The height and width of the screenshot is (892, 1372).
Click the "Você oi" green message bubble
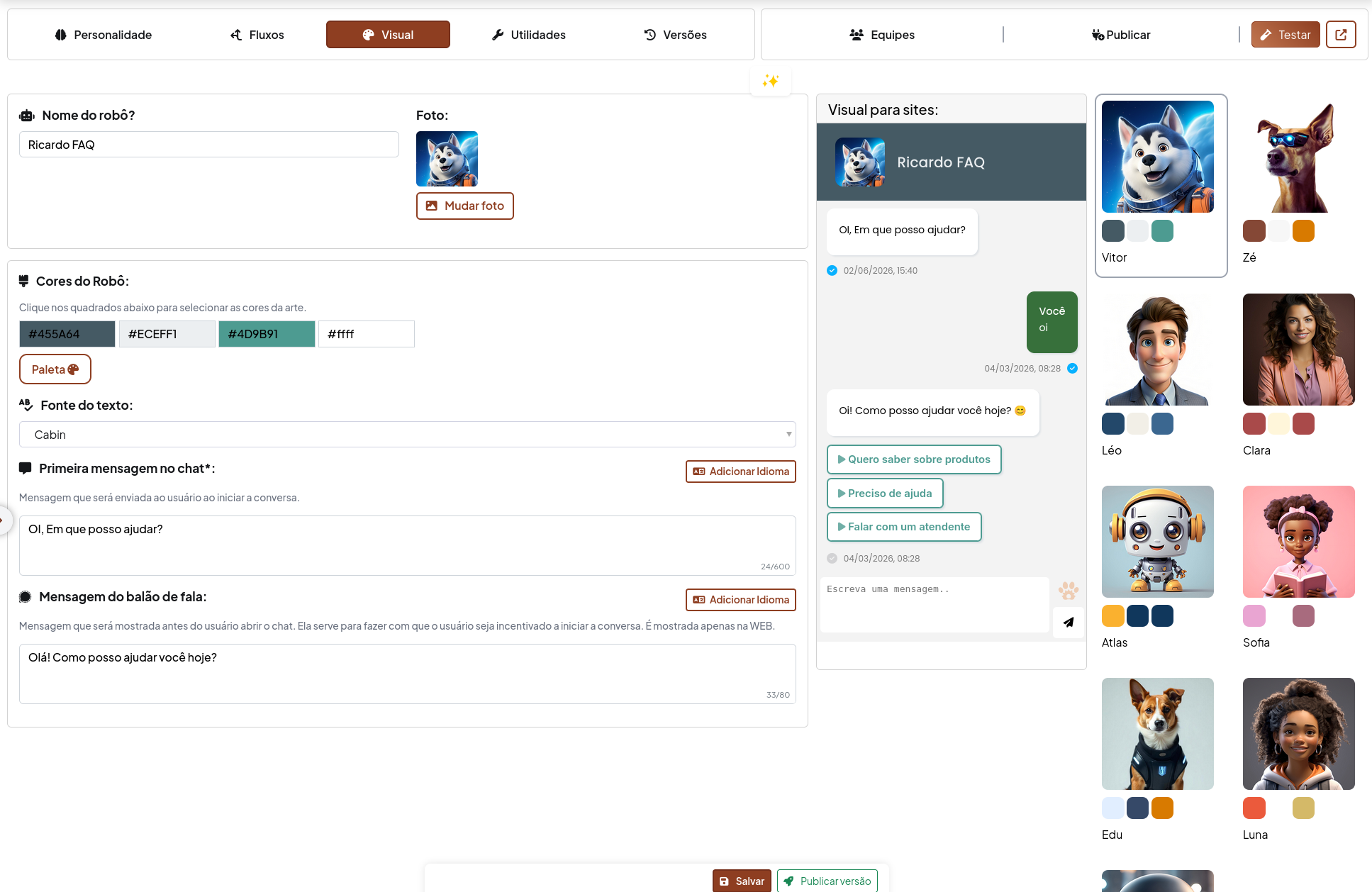1052,323
